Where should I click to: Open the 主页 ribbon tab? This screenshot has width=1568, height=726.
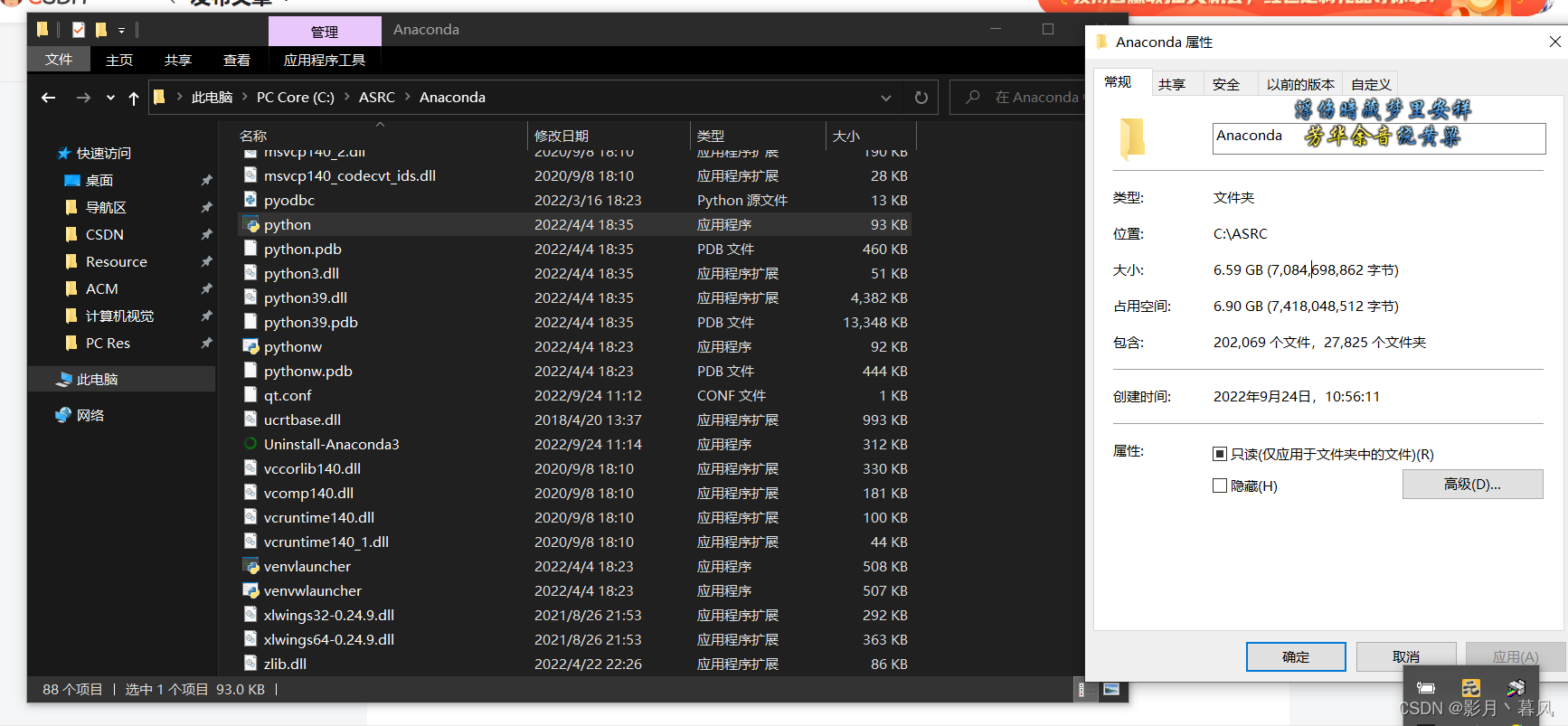[x=119, y=60]
